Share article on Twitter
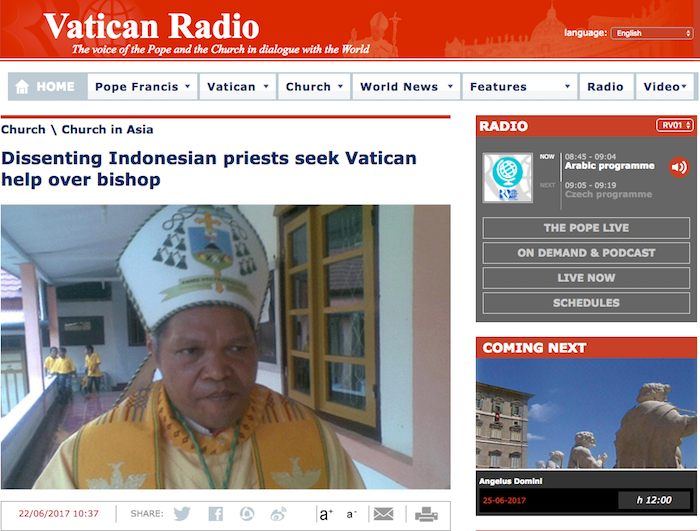The image size is (700, 531). point(182,514)
